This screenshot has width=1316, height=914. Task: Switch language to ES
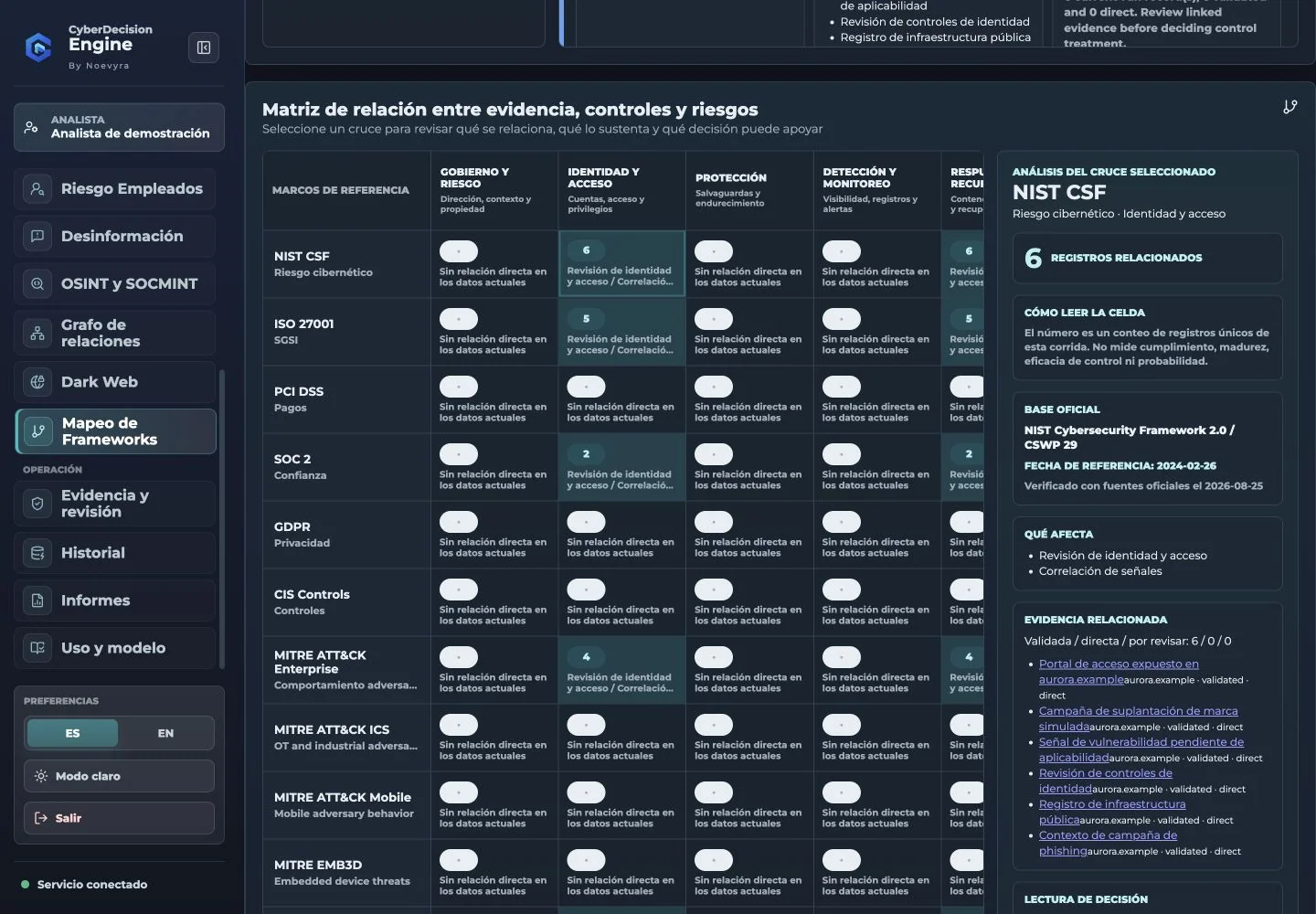72,733
